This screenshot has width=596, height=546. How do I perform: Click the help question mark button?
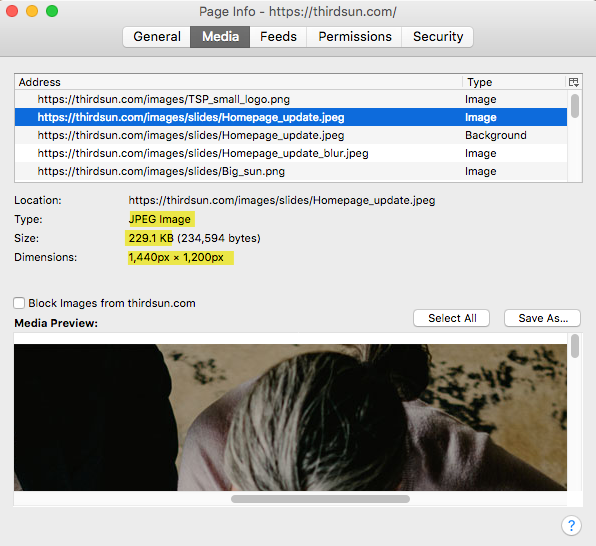571,526
